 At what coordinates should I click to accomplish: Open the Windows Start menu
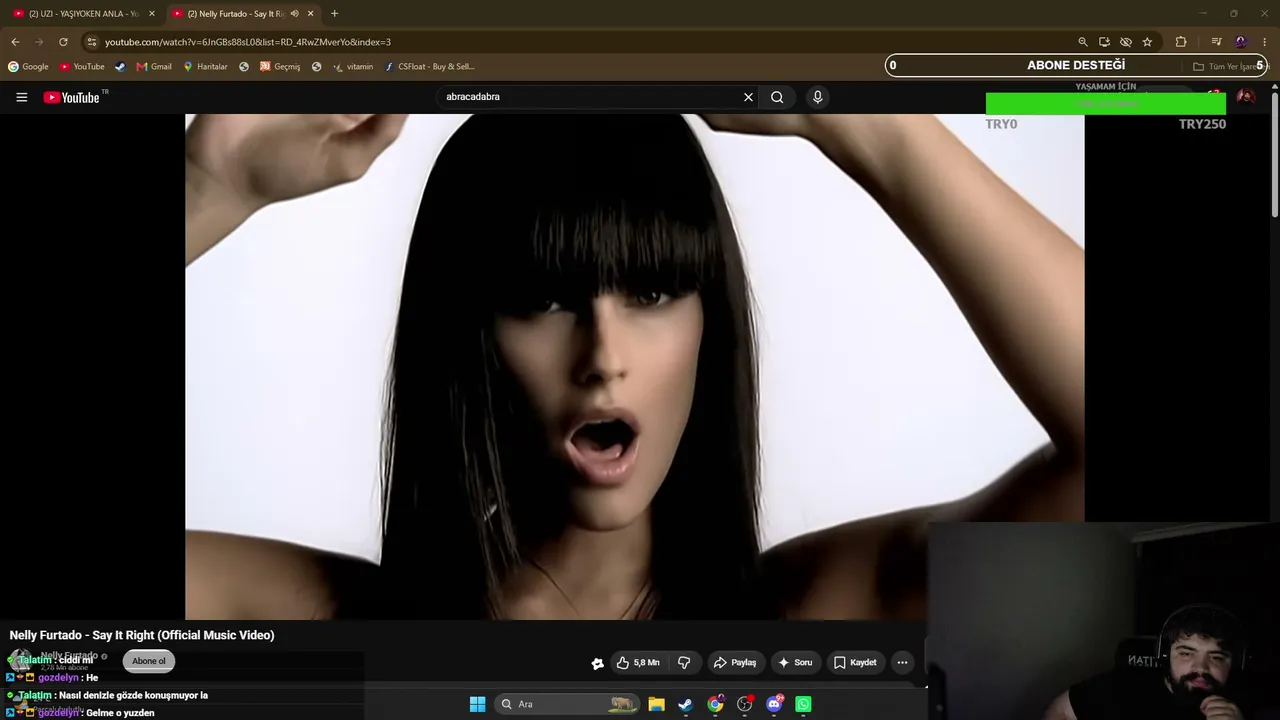pos(477,704)
